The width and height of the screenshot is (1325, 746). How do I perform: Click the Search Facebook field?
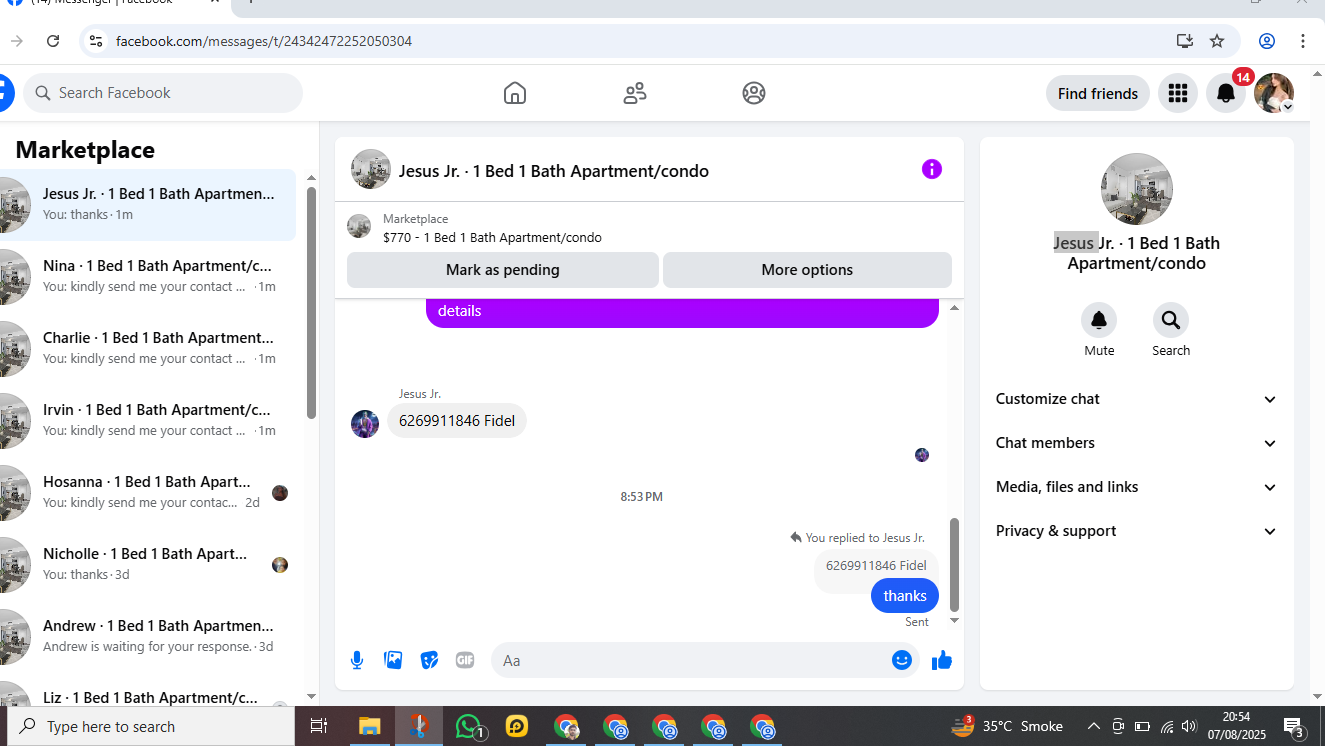pyautogui.click(x=163, y=93)
